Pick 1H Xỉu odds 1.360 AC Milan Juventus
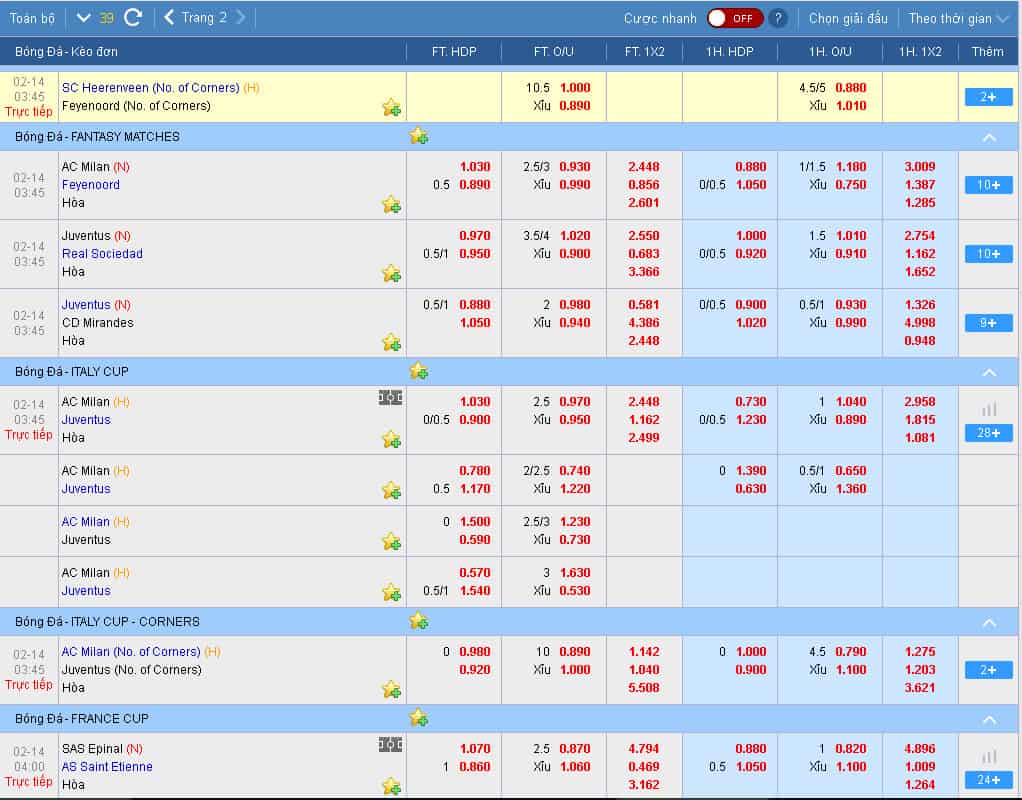Viewport: 1022px width, 800px height. [851, 488]
